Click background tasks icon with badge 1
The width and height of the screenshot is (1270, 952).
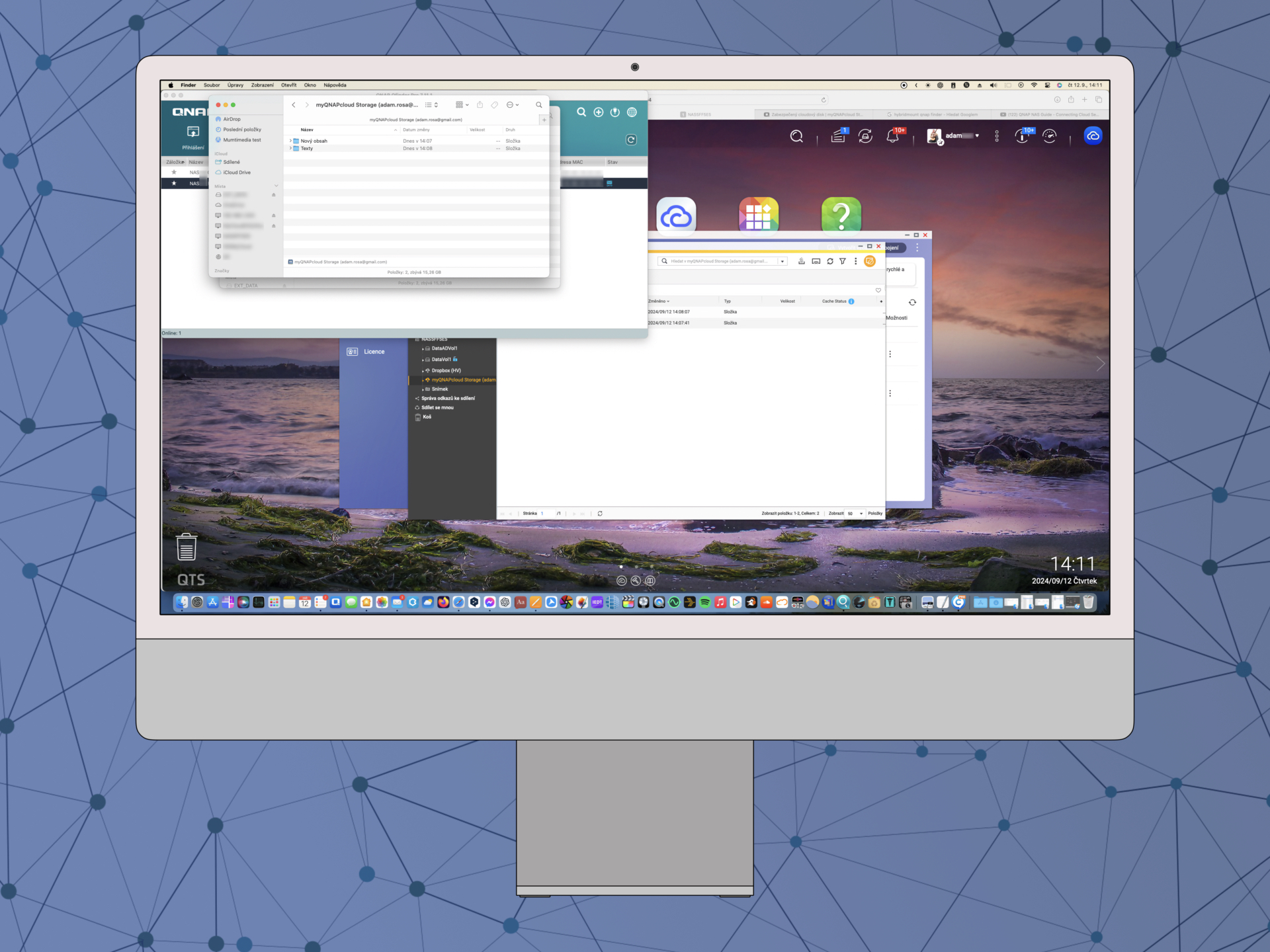[x=838, y=136]
